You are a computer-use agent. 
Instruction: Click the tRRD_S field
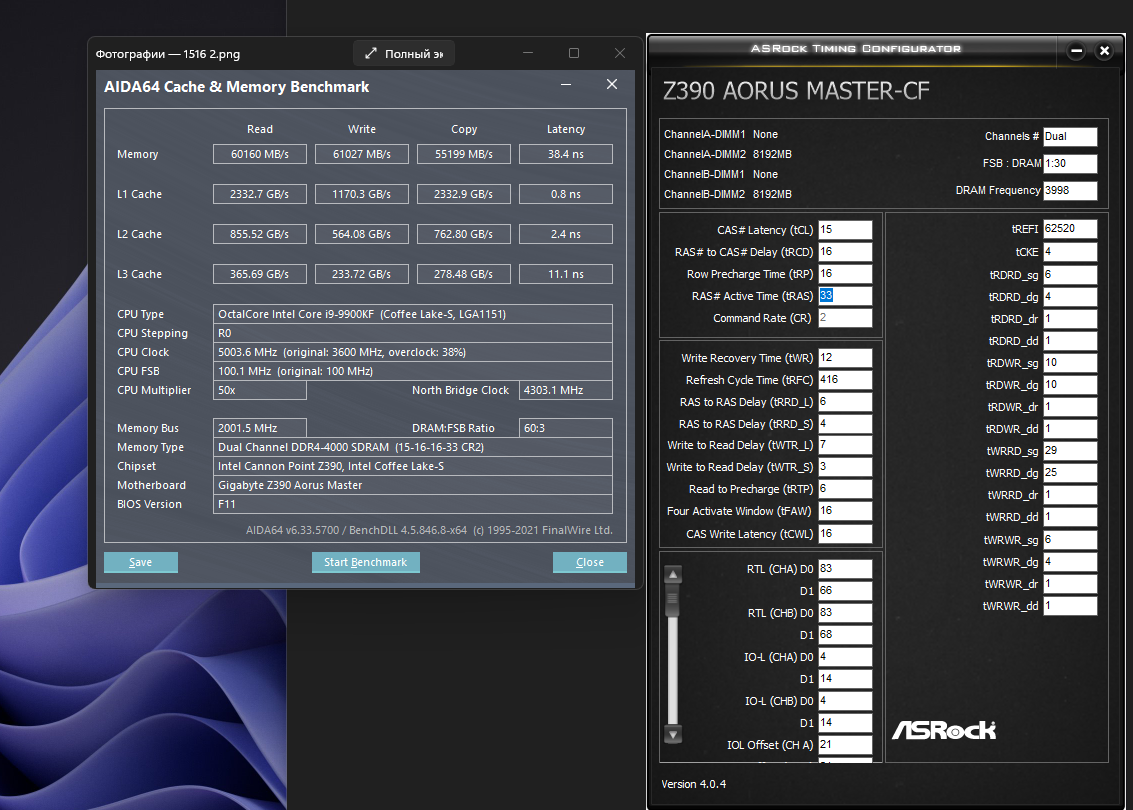pos(845,423)
